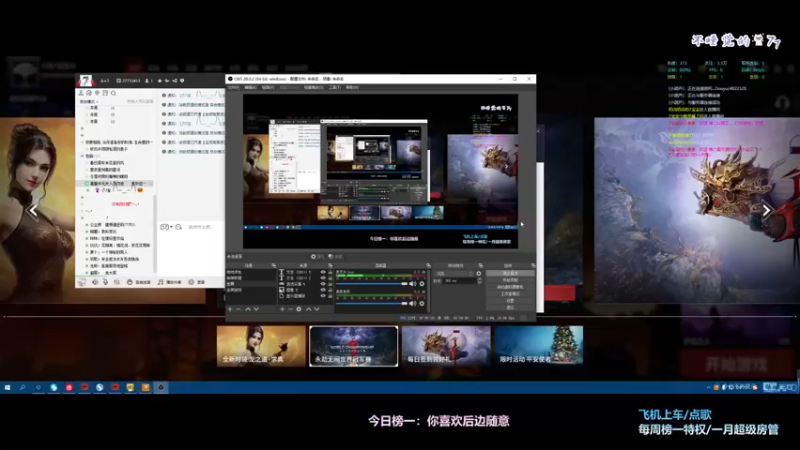Click the speaker icon in the chat window bottom bar
The image size is (800, 450).
coord(95,282)
